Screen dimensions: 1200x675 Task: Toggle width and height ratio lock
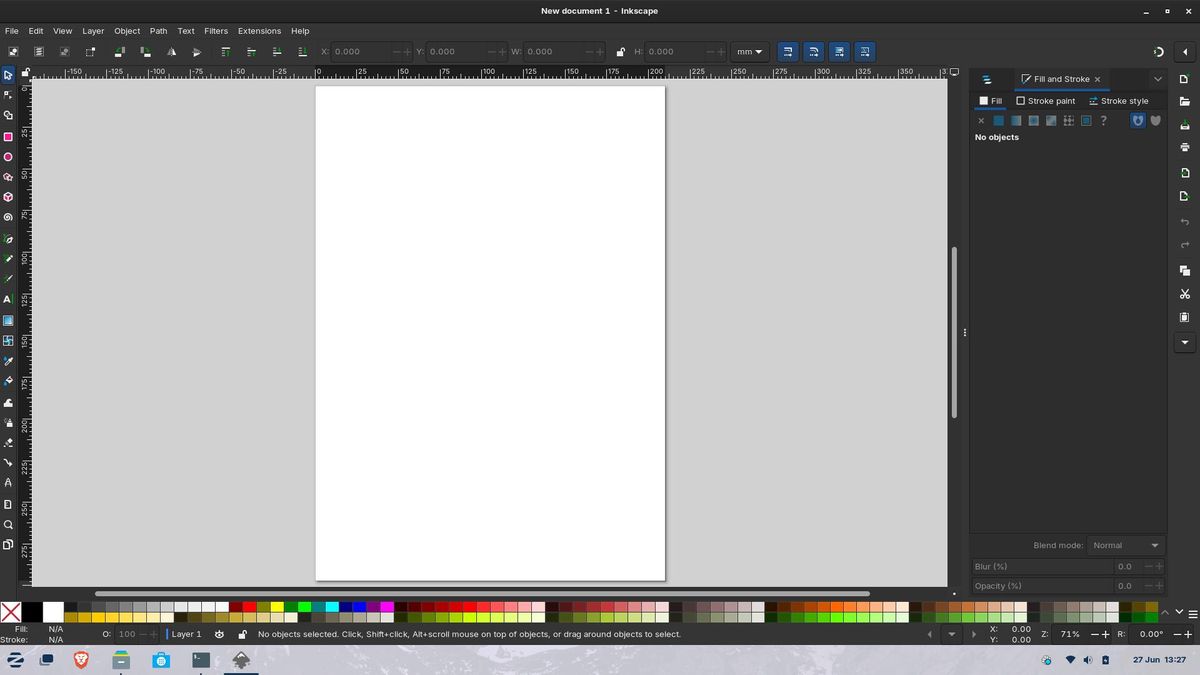(x=621, y=52)
